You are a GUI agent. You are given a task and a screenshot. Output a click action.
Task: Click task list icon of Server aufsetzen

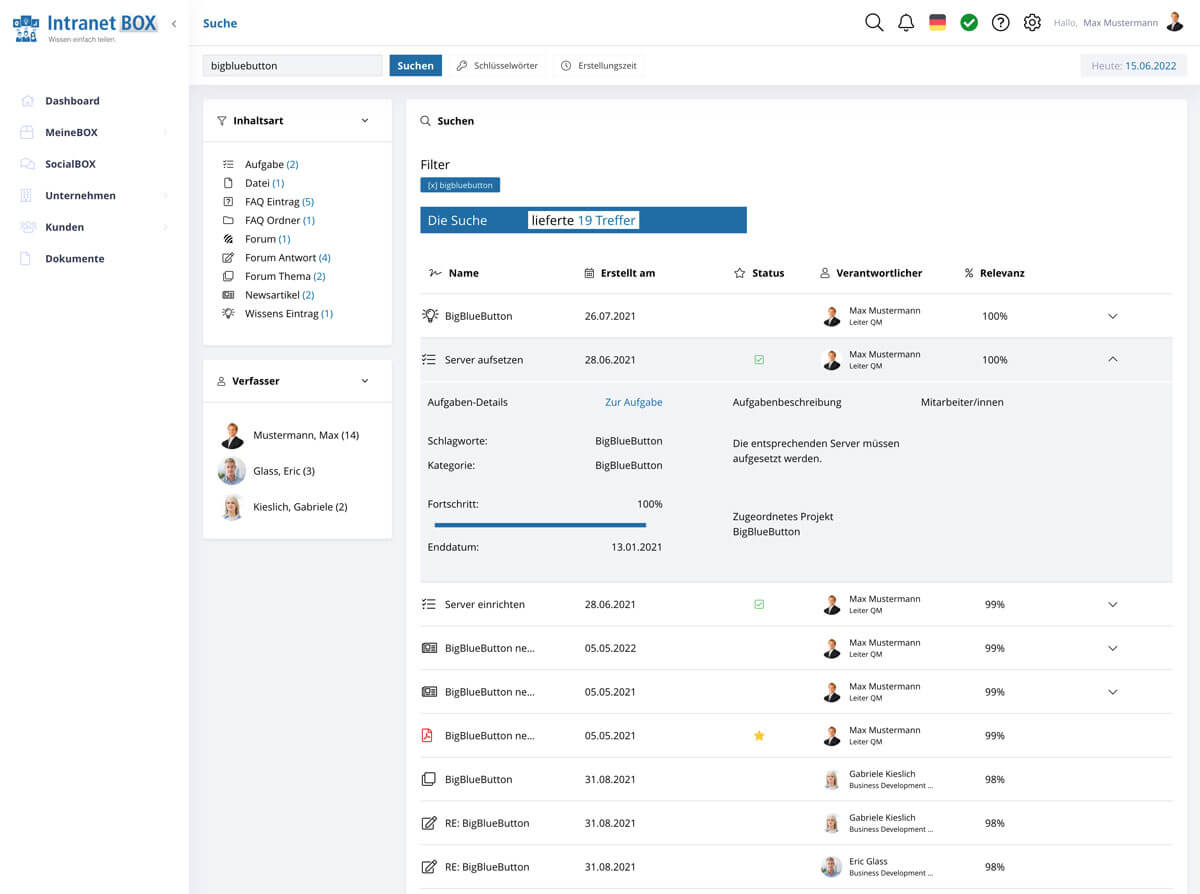[429, 360]
